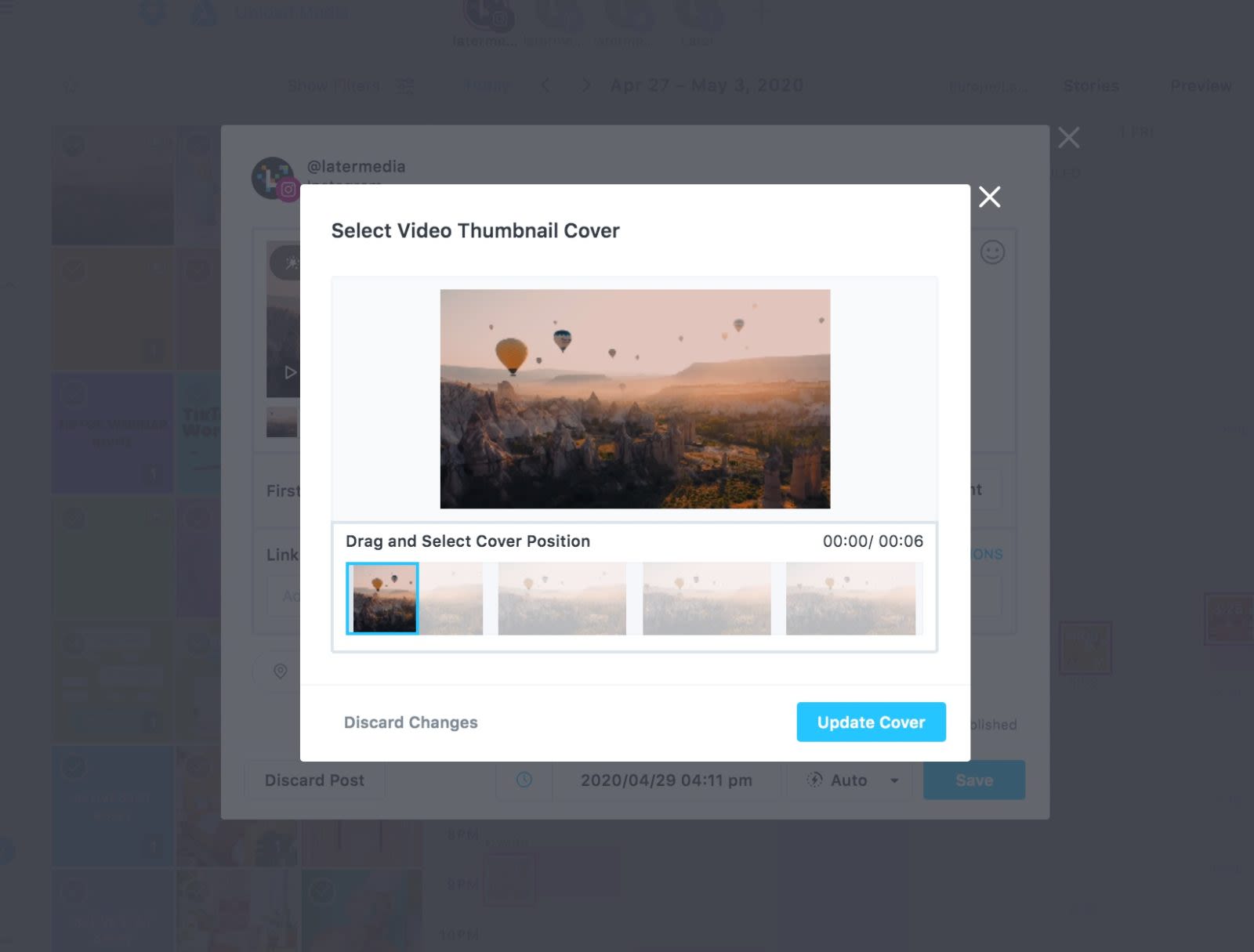Select the highlighted first cover frame

(x=382, y=598)
